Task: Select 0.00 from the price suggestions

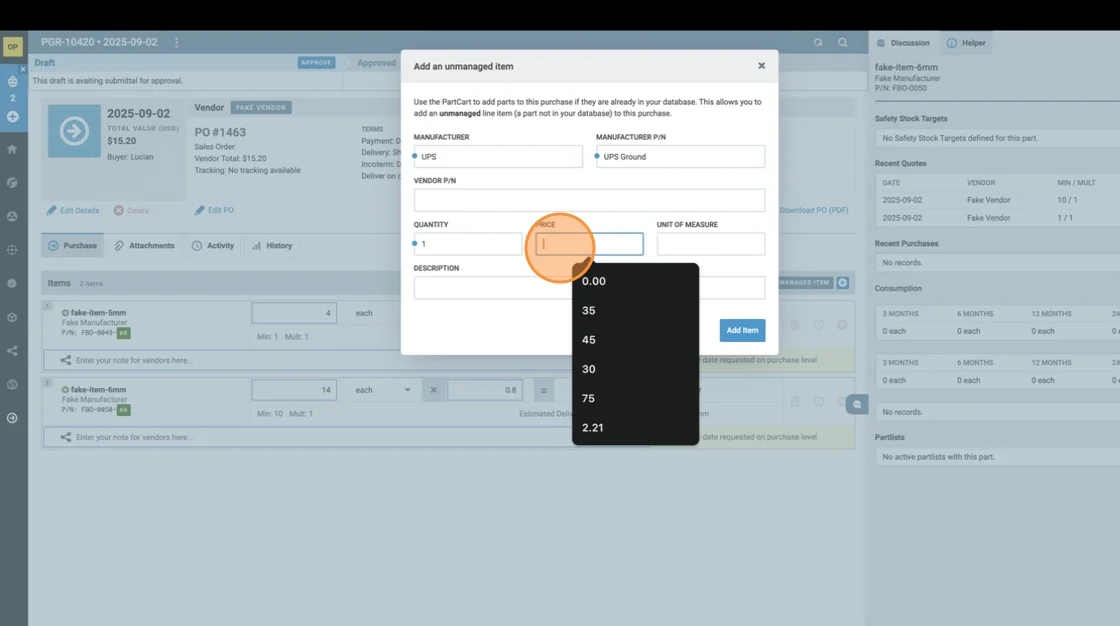Action: point(594,281)
